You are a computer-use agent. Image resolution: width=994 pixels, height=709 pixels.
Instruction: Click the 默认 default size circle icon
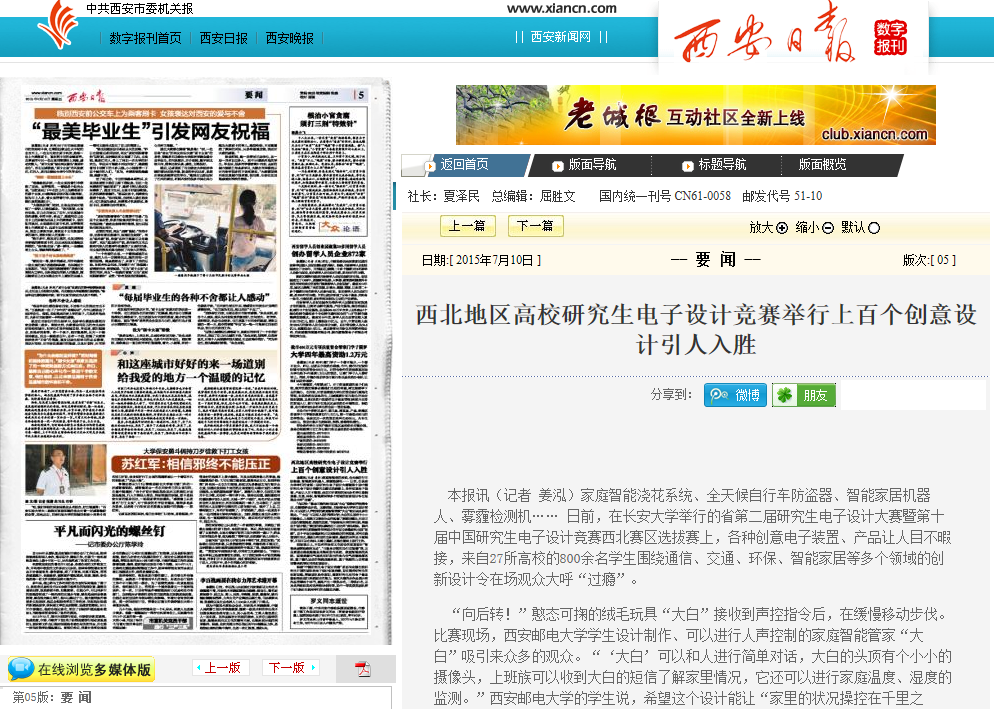point(874,227)
